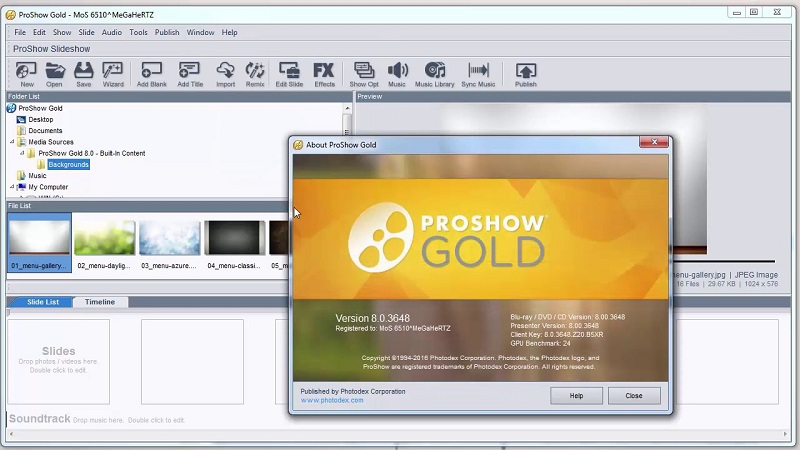Open the Window menu
The width and height of the screenshot is (800, 450).
coord(200,32)
